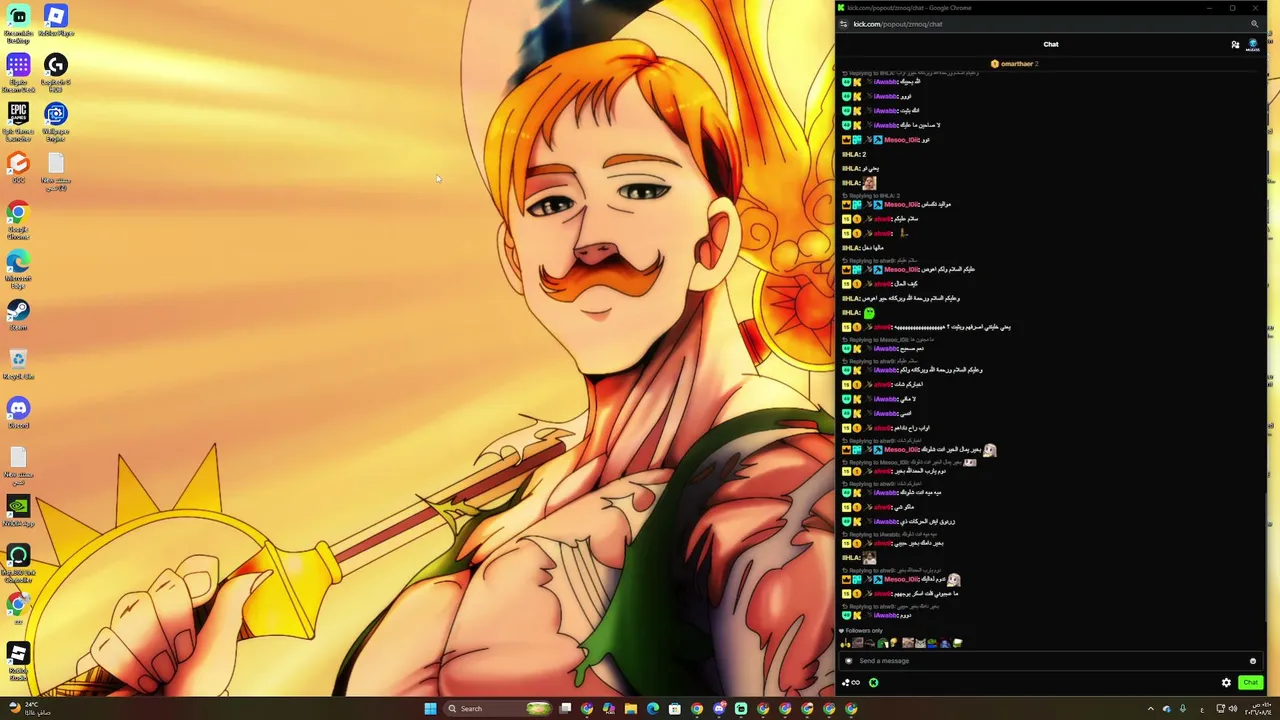Click the Chat heading text
The image size is (1280, 720).
tap(1051, 44)
